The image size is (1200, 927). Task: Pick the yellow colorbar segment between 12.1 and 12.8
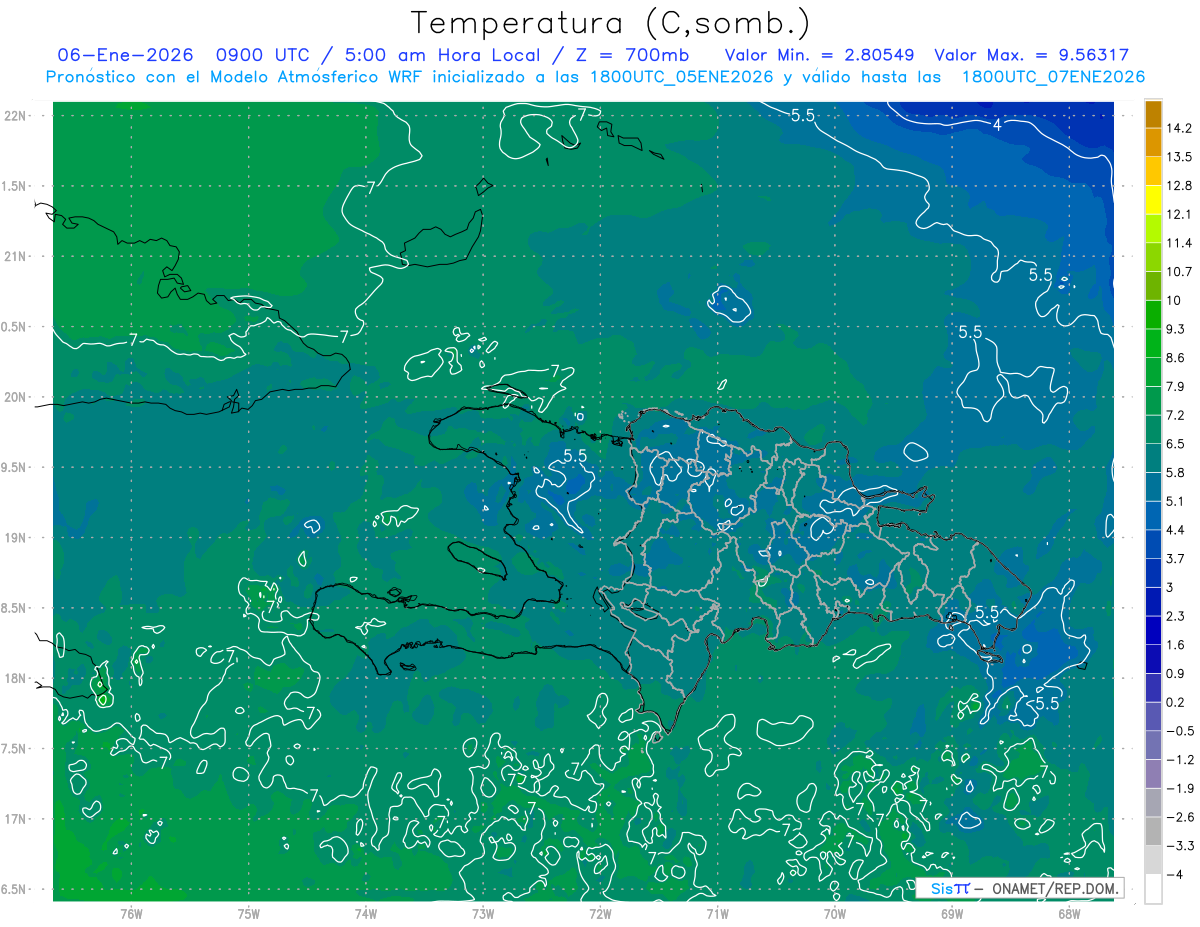pos(1153,200)
